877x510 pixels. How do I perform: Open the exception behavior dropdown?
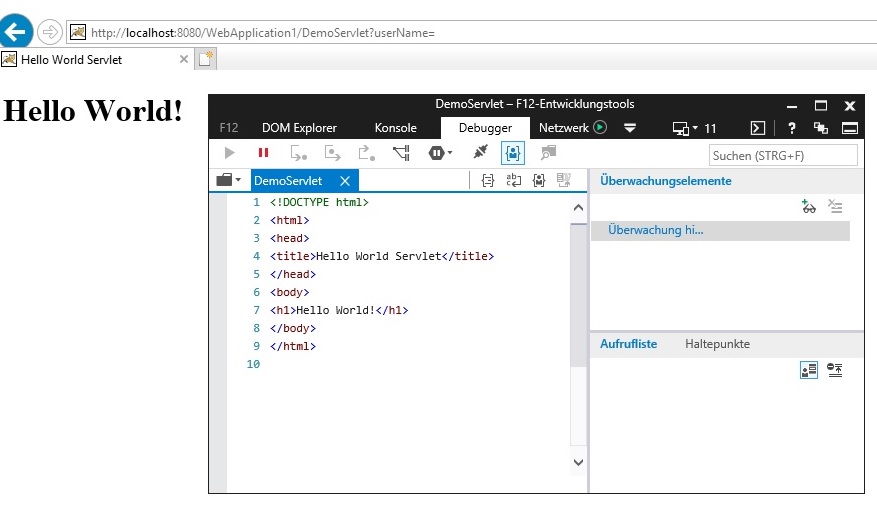click(440, 153)
